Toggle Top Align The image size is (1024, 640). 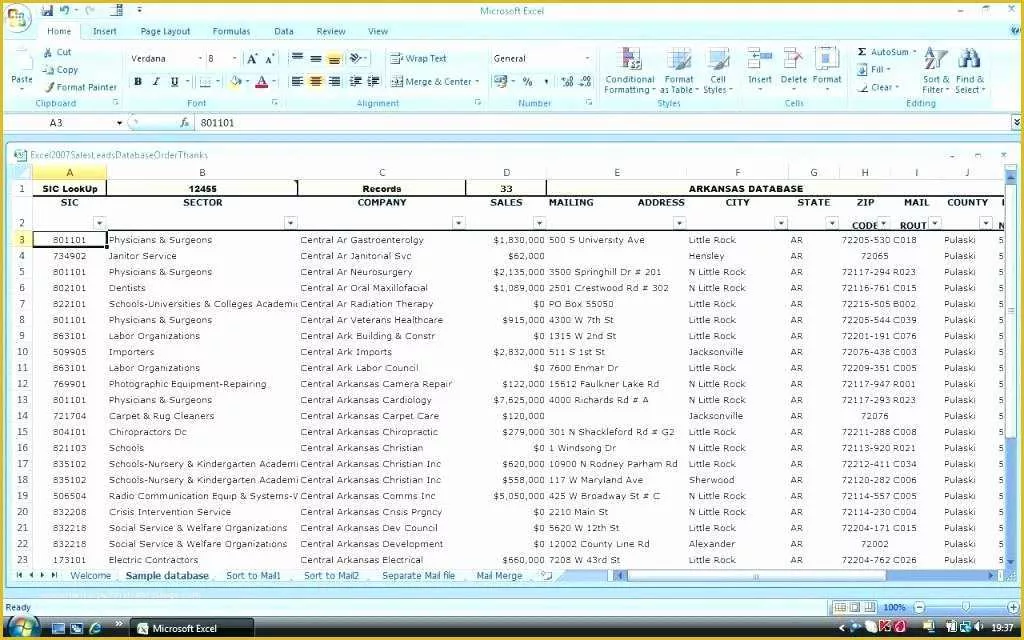tap(297, 58)
